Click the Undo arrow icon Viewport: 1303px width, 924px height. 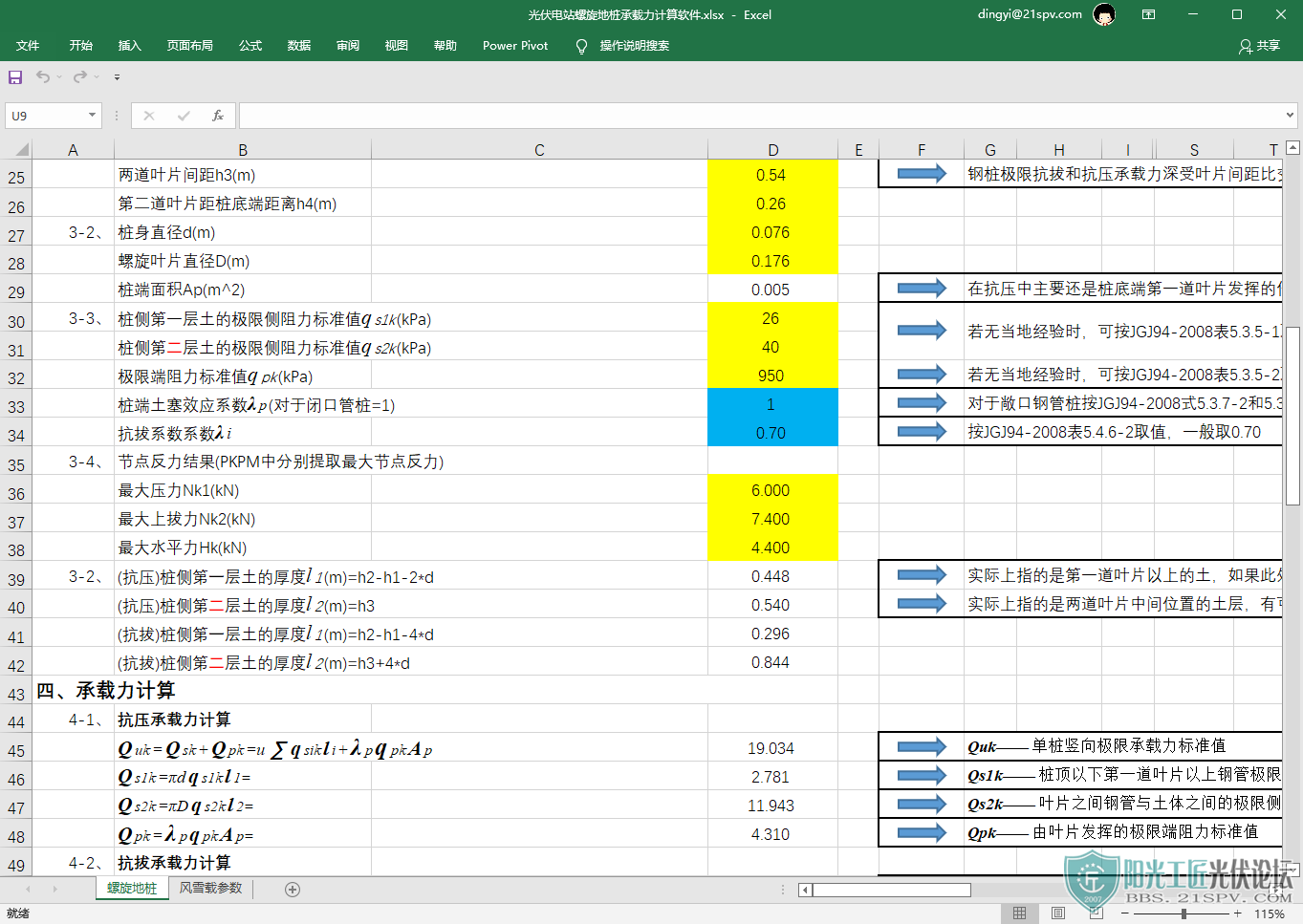[43, 76]
